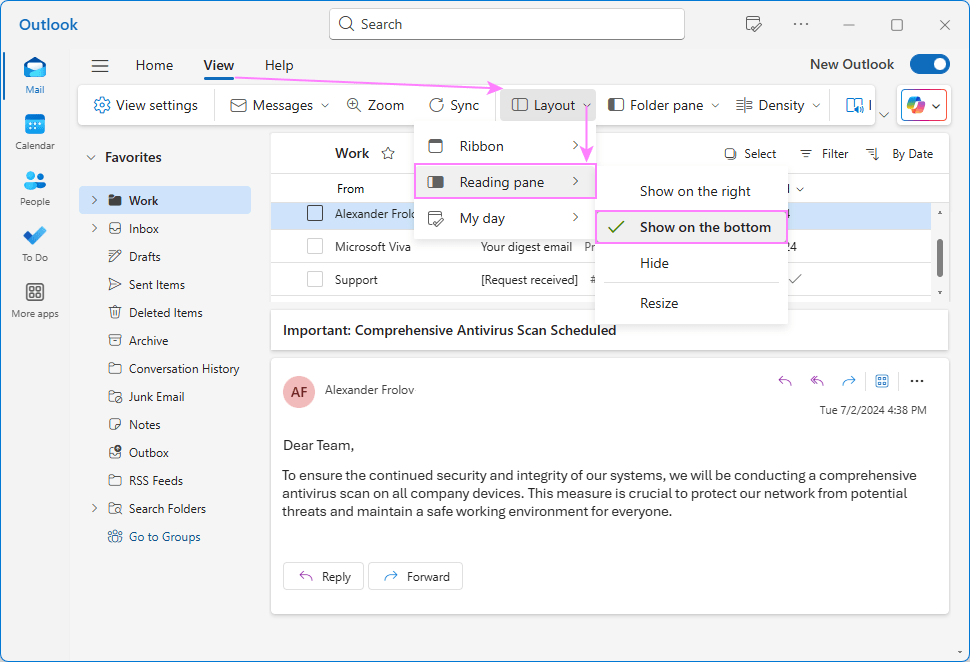This screenshot has width=970, height=662.
Task: Click in the Search box
Action: coord(507,24)
